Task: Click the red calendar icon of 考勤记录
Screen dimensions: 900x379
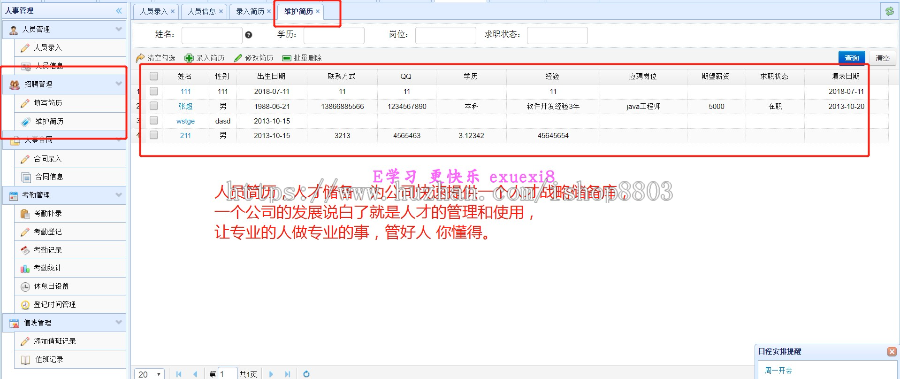Action: point(25,250)
